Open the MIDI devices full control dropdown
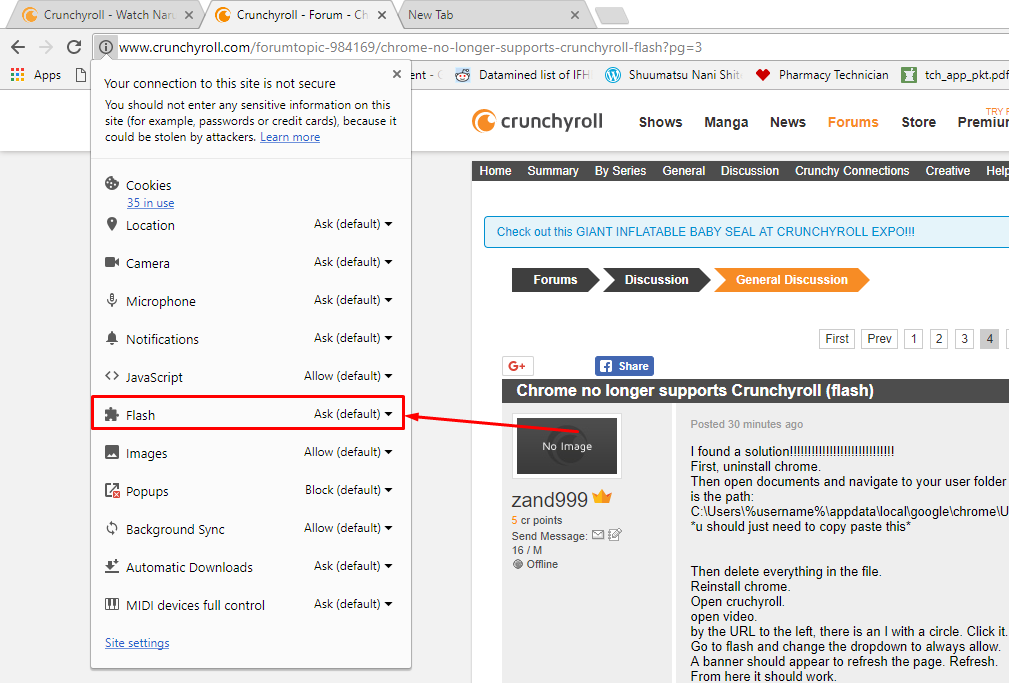The width and height of the screenshot is (1009, 683). point(353,604)
